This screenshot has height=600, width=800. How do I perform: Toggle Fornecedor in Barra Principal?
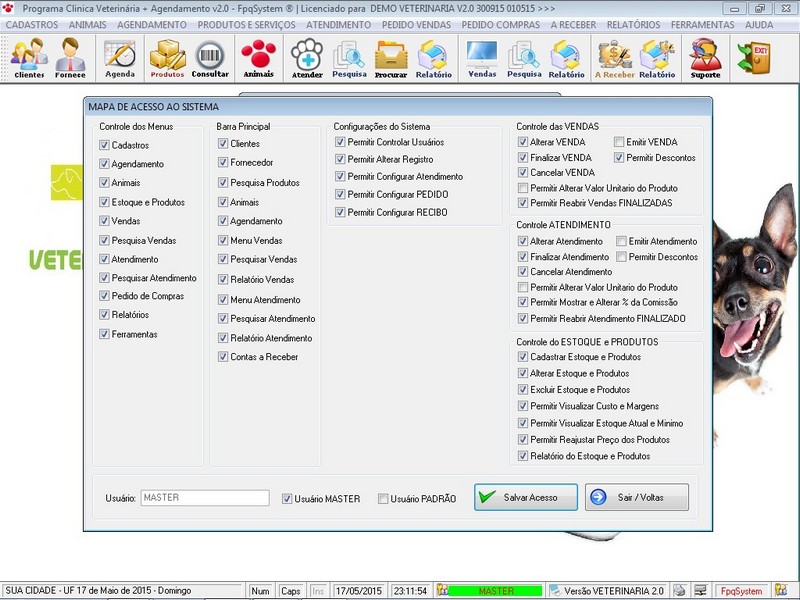click(223, 162)
